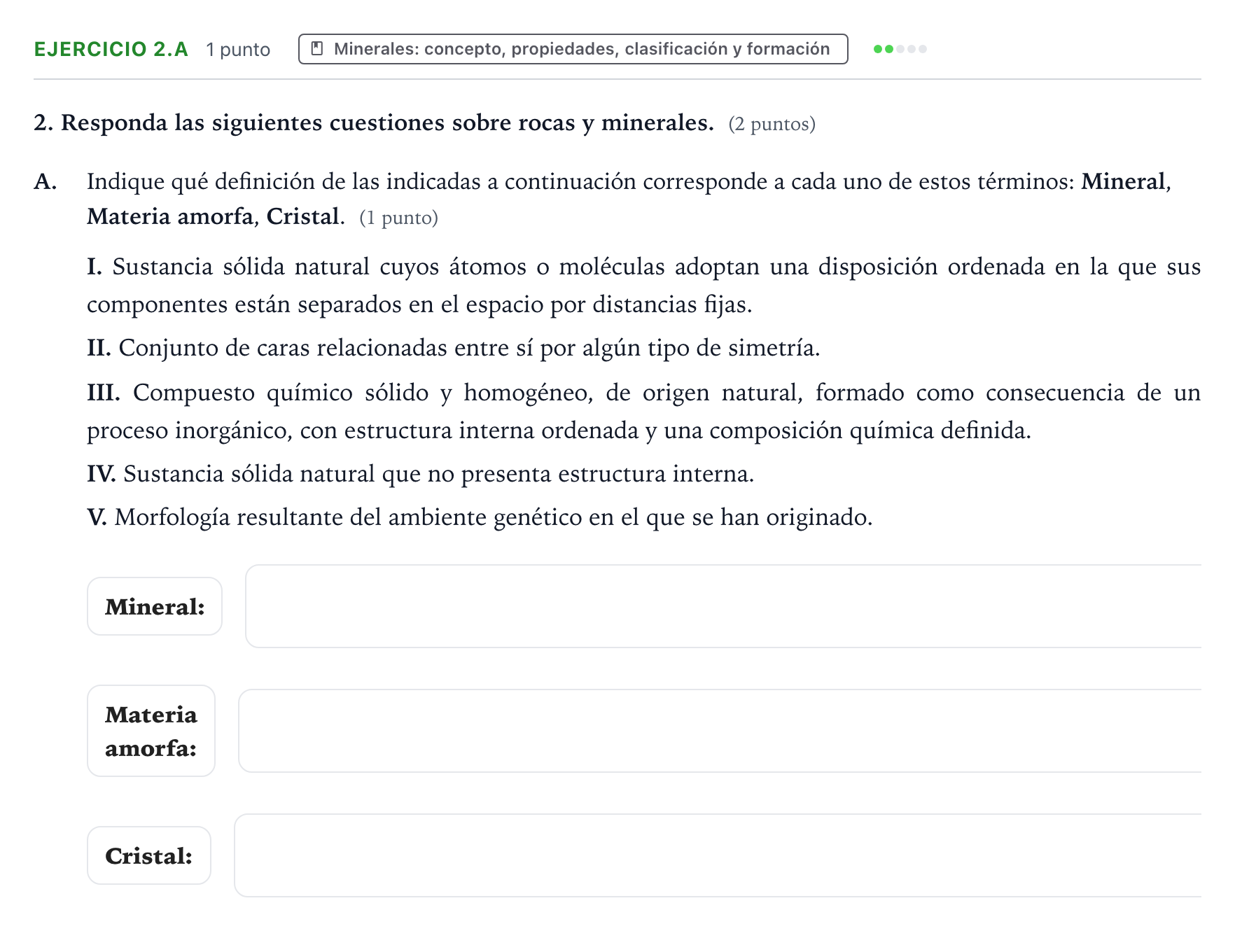Click the "1 punto" label in header
Screen dimensions: 1235x952
click(238, 50)
